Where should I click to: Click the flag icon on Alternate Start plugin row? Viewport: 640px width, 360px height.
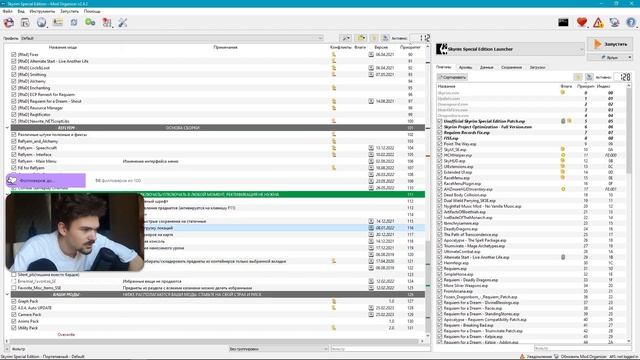(563, 257)
